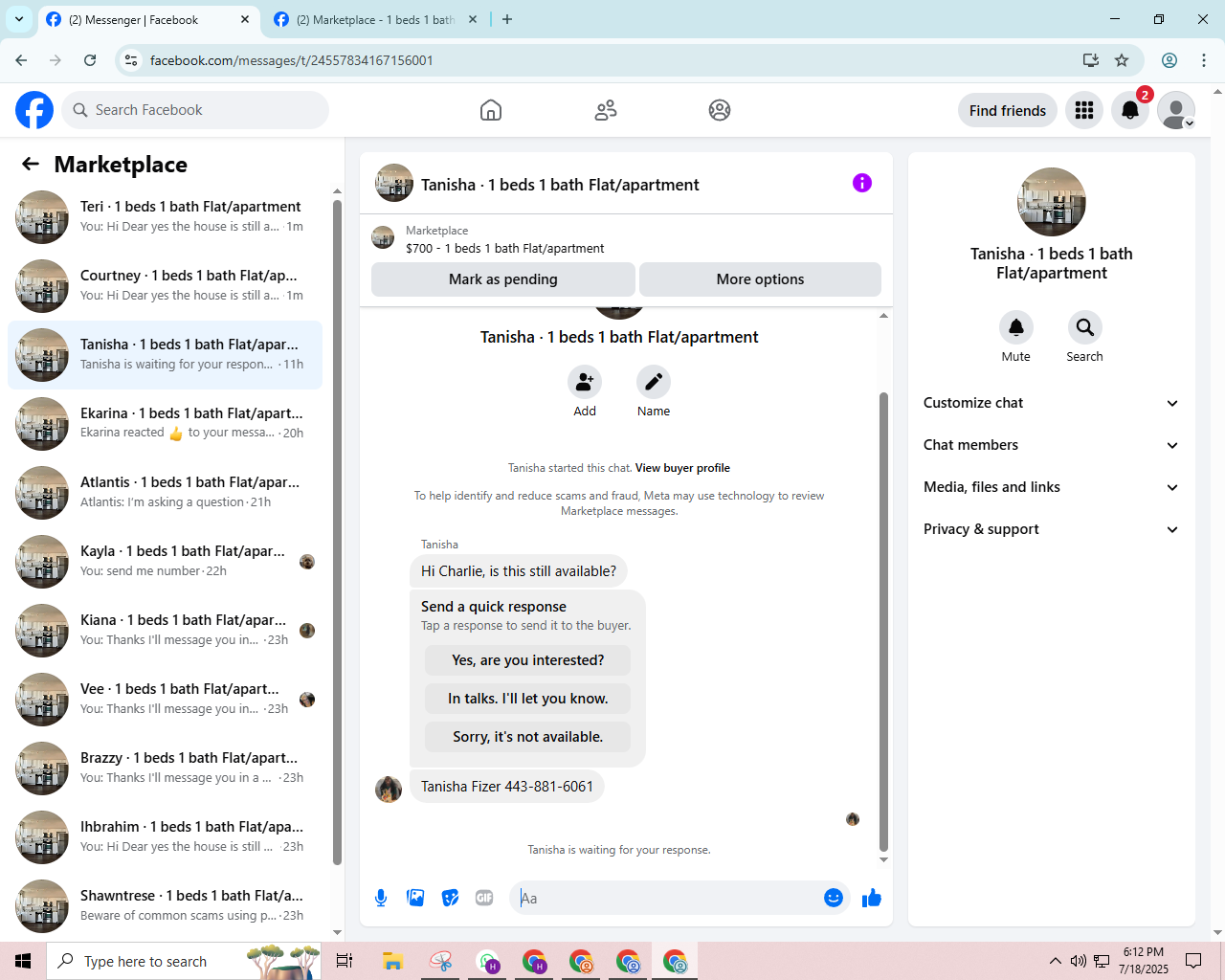The image size is (1225, 980).
Task: Click the chat messages scrollbar
Action: click(x=883, y=622)
